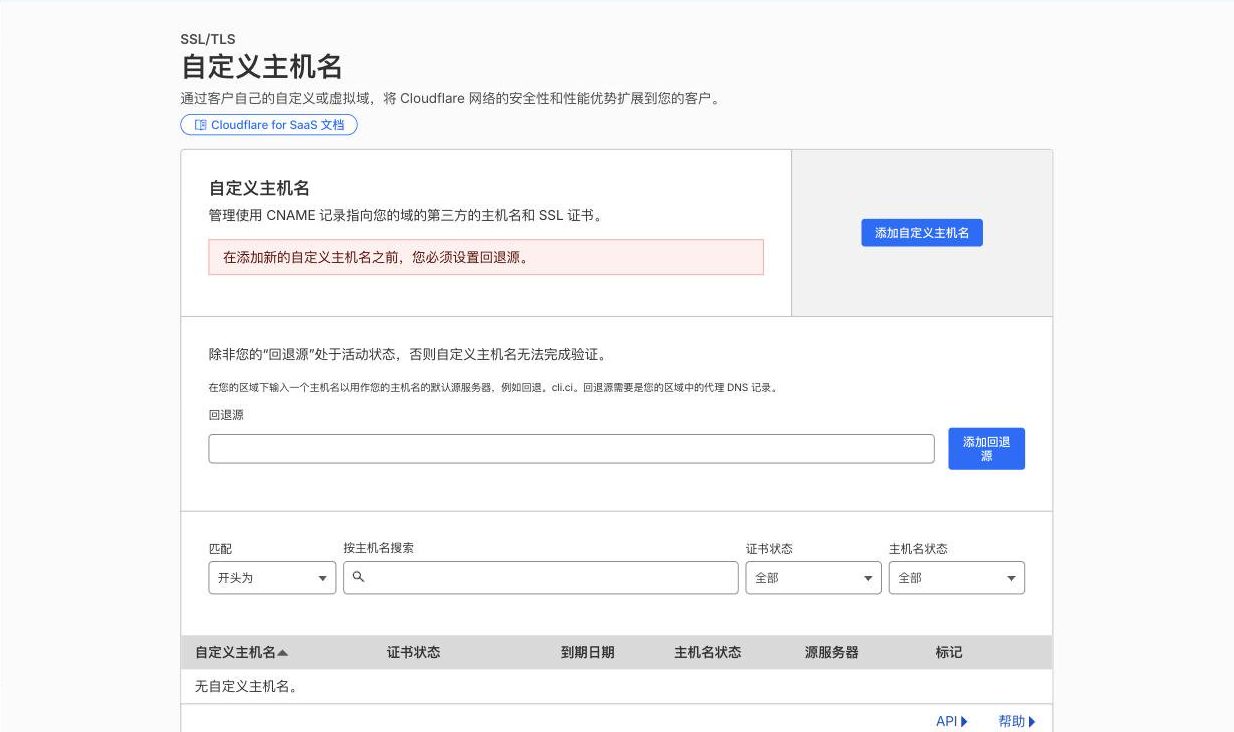This screenshot has width=1234, height=732.
Task: Click the 标记 column header
Action: 949,652
